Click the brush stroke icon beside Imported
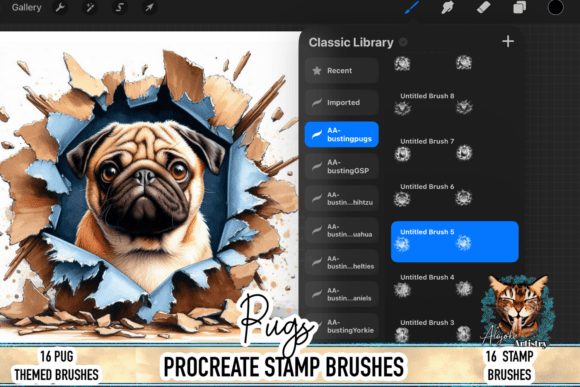This screenshot has height=387, width=580. pos(317,102)
